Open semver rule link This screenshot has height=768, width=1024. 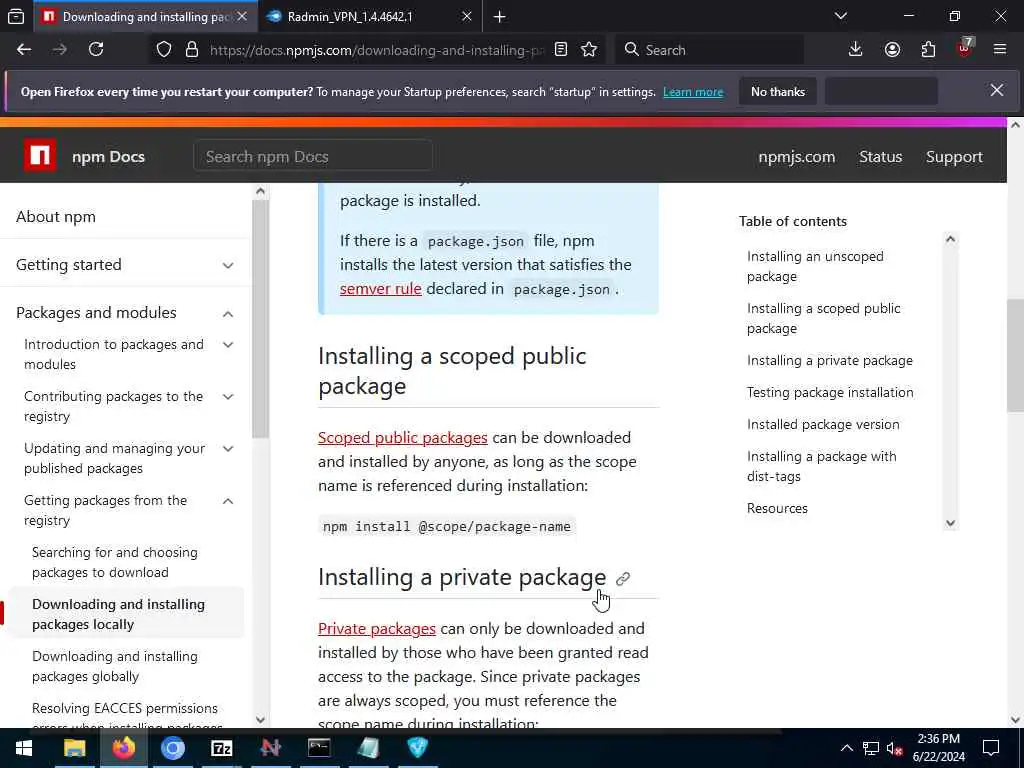[380, 289]
